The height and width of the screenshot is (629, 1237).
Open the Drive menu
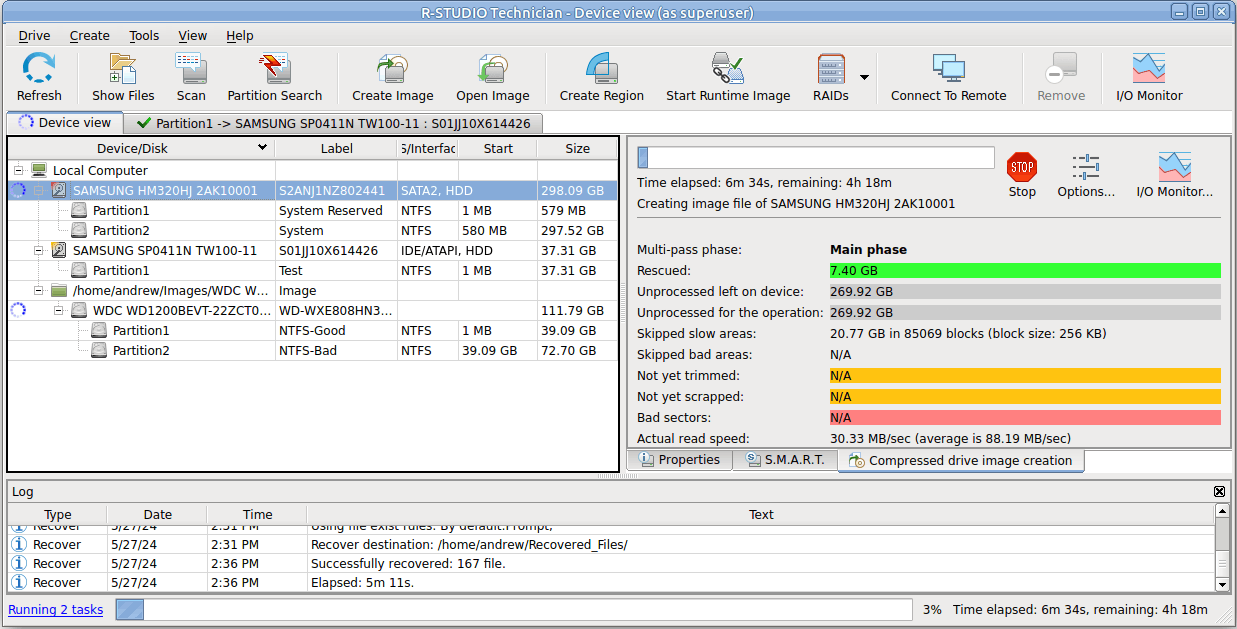[34, 35]
